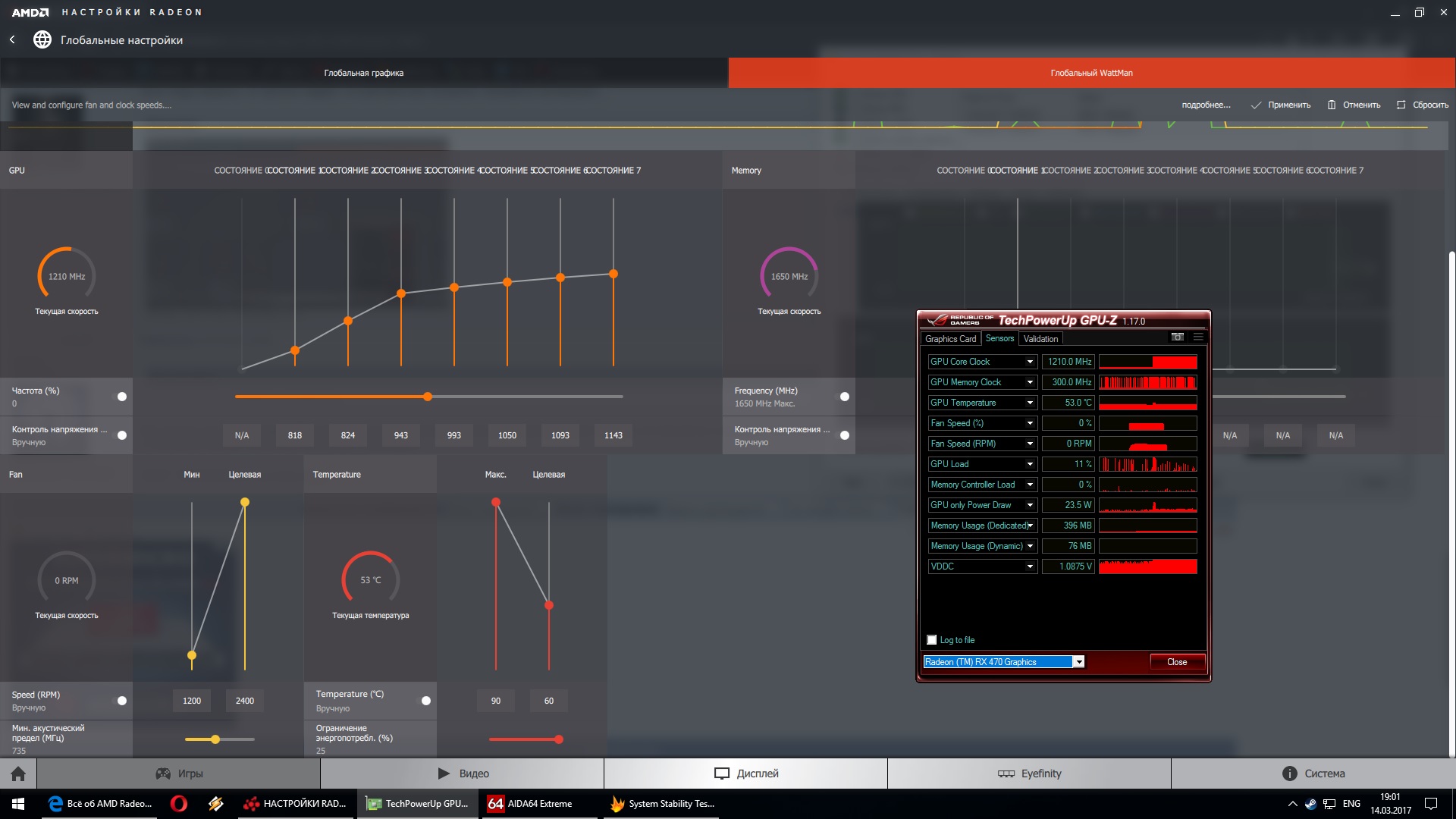Click GPU-Z screenshot camera icon
This screenshot has height=819, width=1456.
tap(1177, 337)
